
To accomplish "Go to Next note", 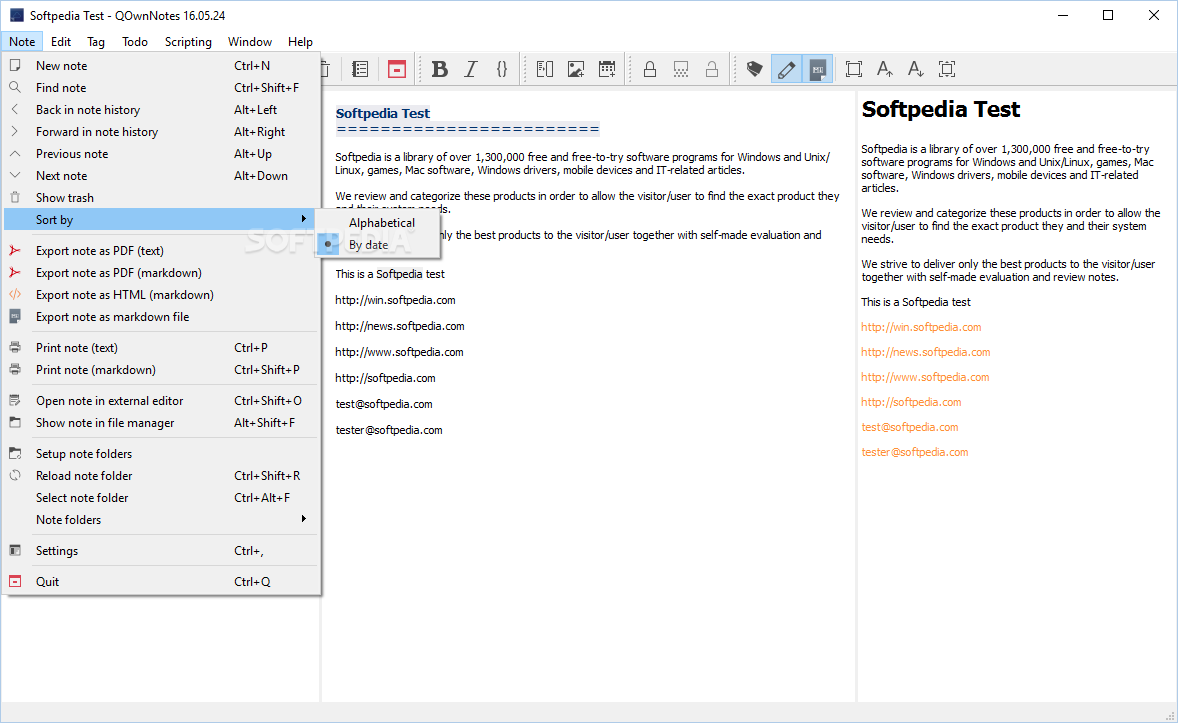I will [x=161, y=175].
